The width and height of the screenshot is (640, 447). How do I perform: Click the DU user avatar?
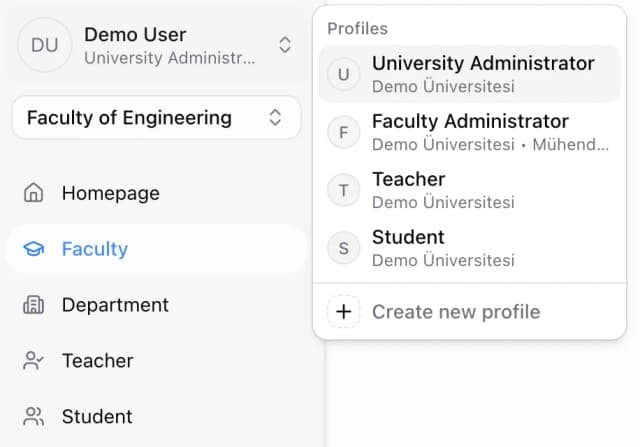pyautogui.click(x=45, y=45)
